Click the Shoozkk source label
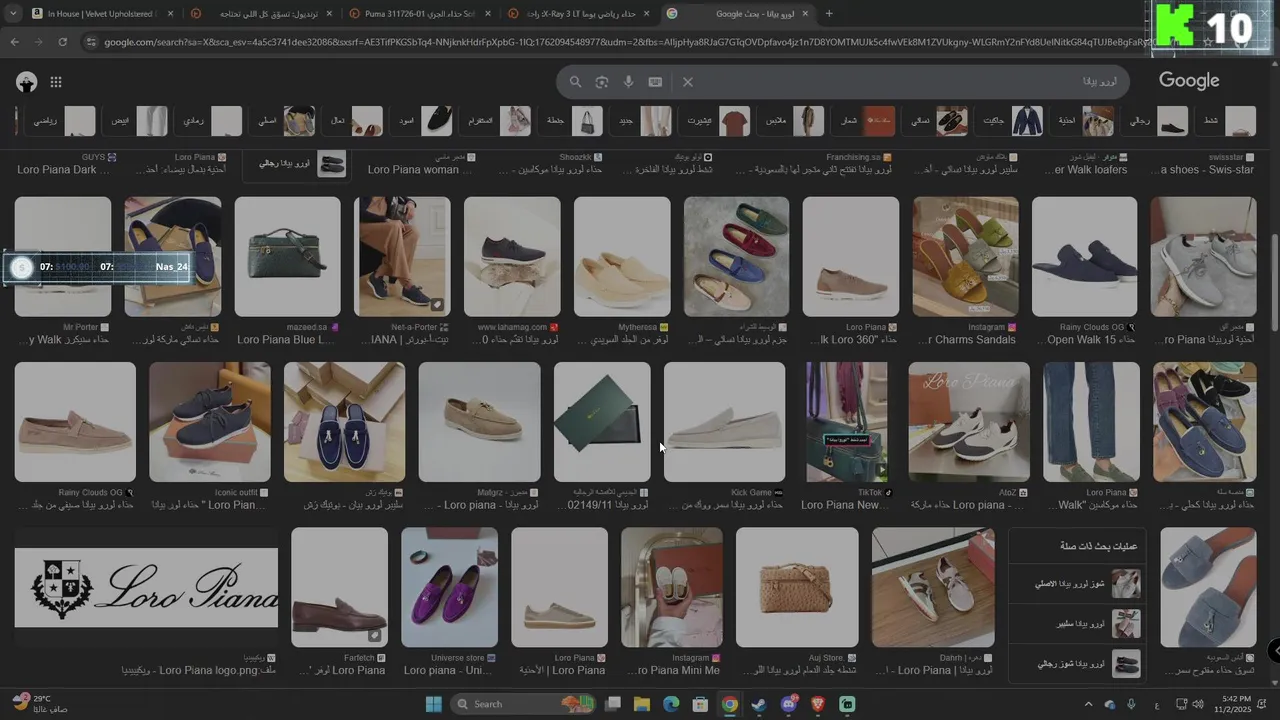Viewport: 1280px width, 720px height. 575,157
